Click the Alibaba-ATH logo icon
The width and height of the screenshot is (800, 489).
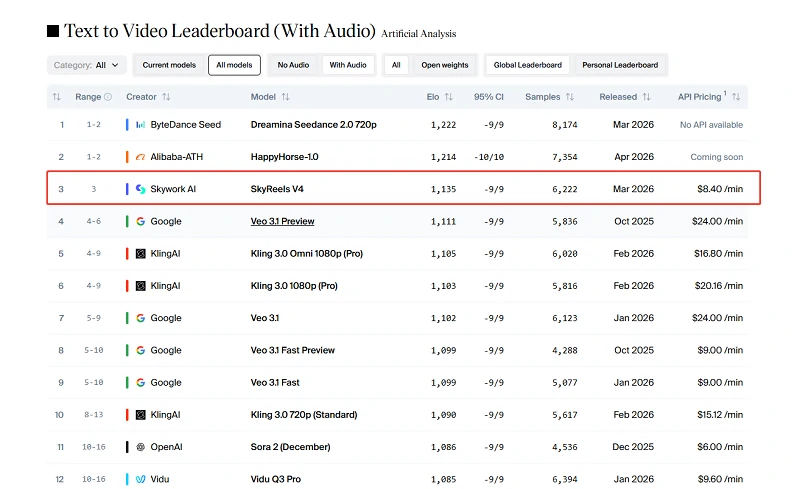coord(140,157)
